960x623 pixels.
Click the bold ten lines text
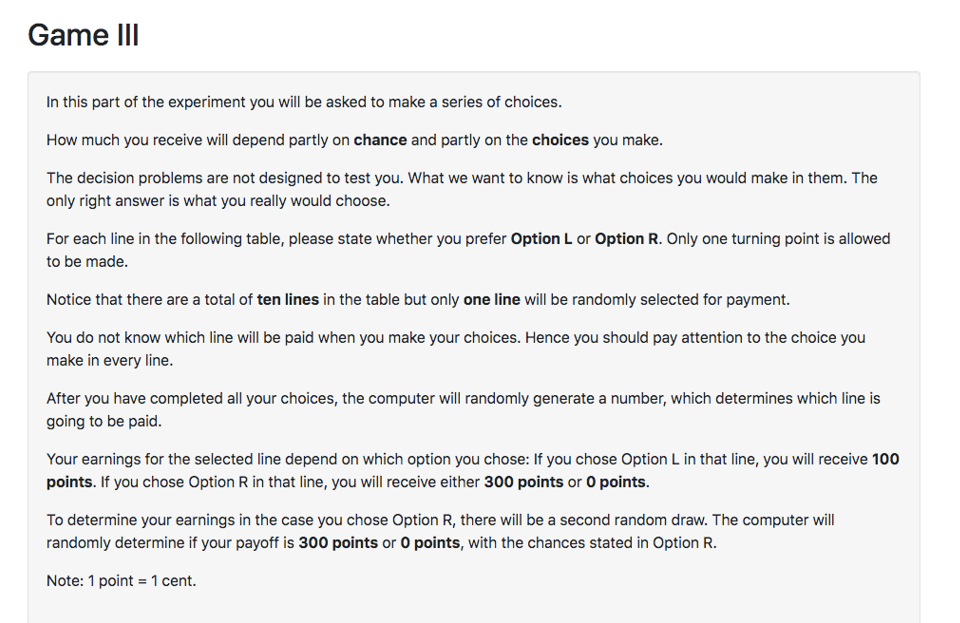tap(288, 299)
